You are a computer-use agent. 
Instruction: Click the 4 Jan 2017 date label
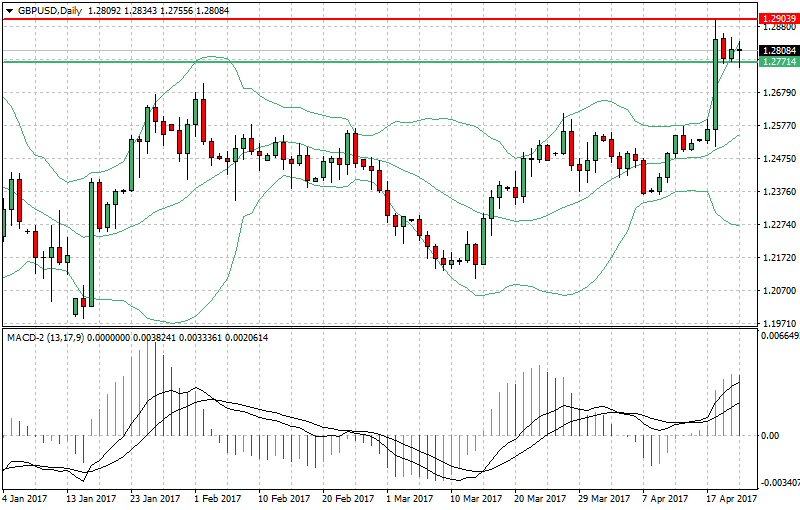click(25, 498)
